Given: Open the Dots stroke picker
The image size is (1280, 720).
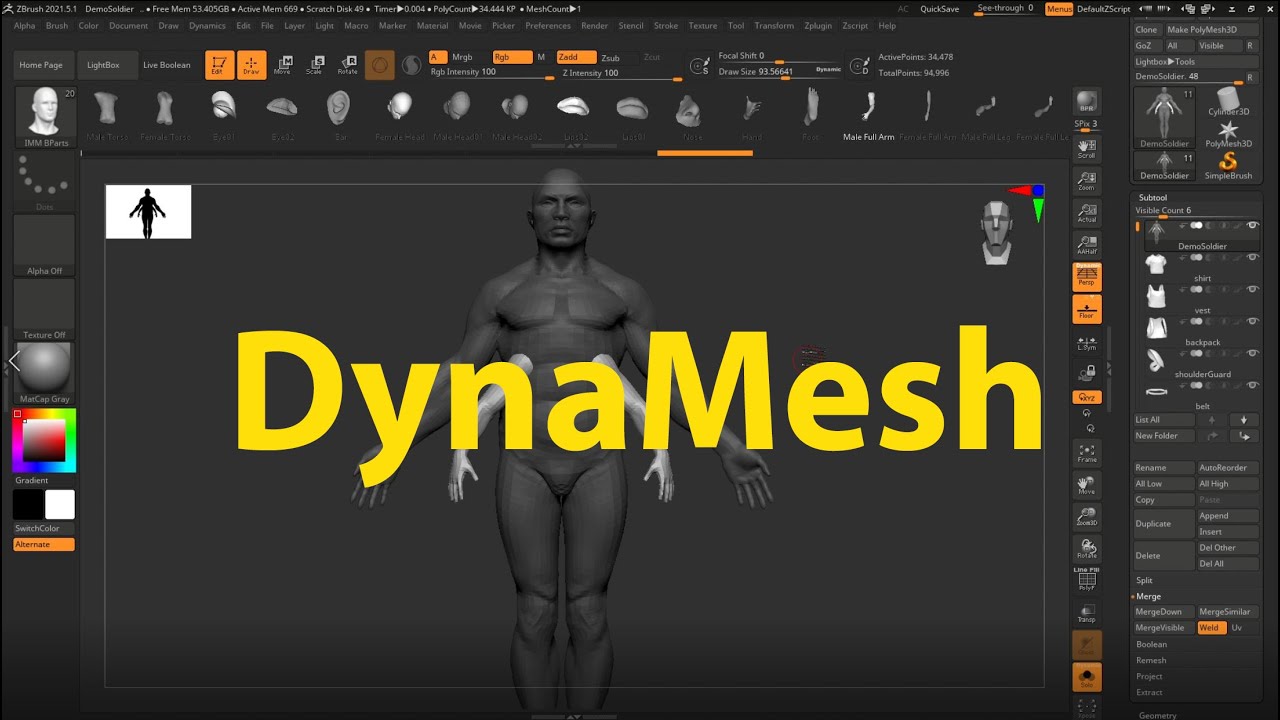Looking at the screenshot, I should point(44,182).
